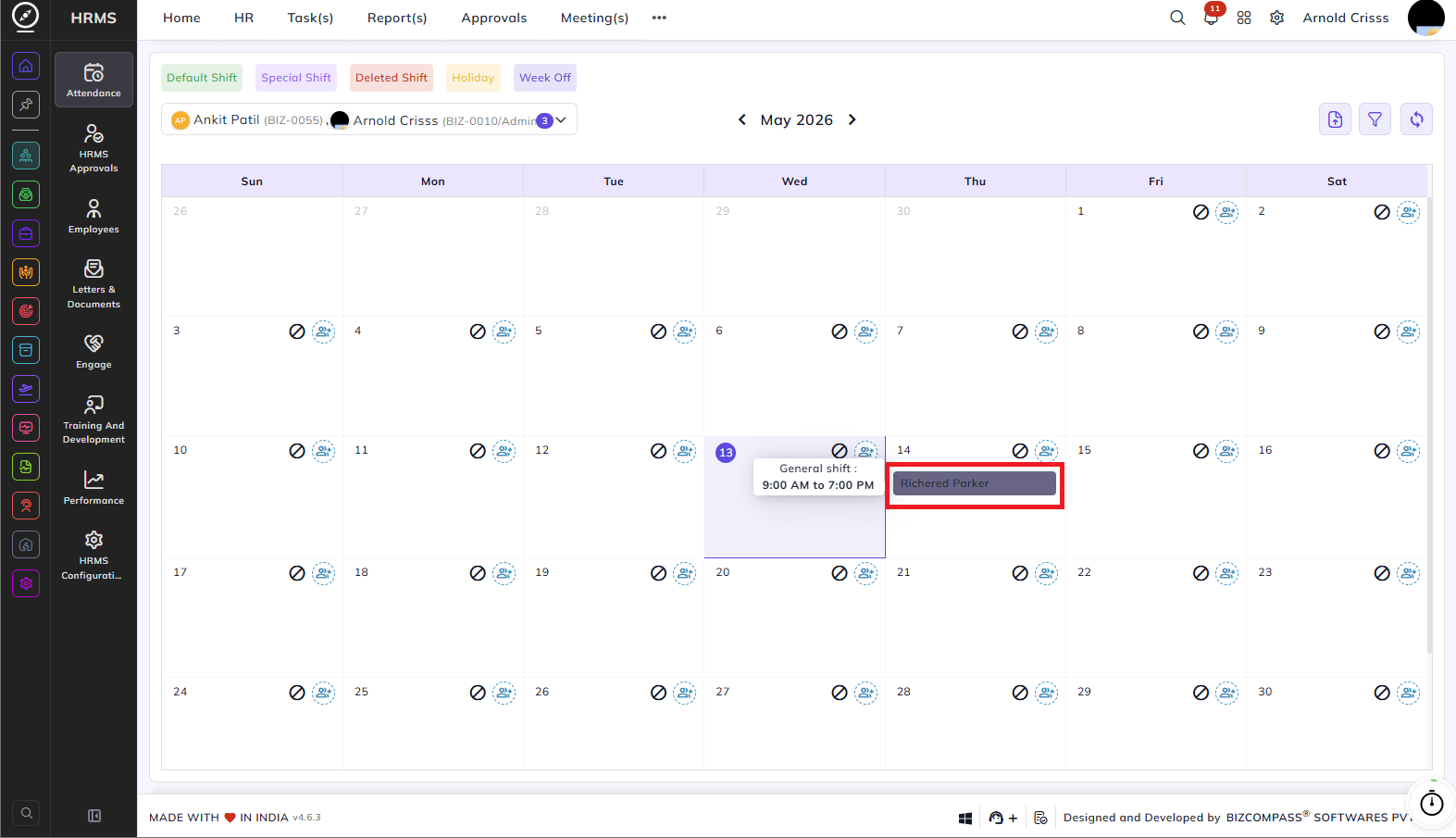The height and width of the screenshot is (838, 1456).
Task: Open the Task(s) menu
Action: [310, 18]
